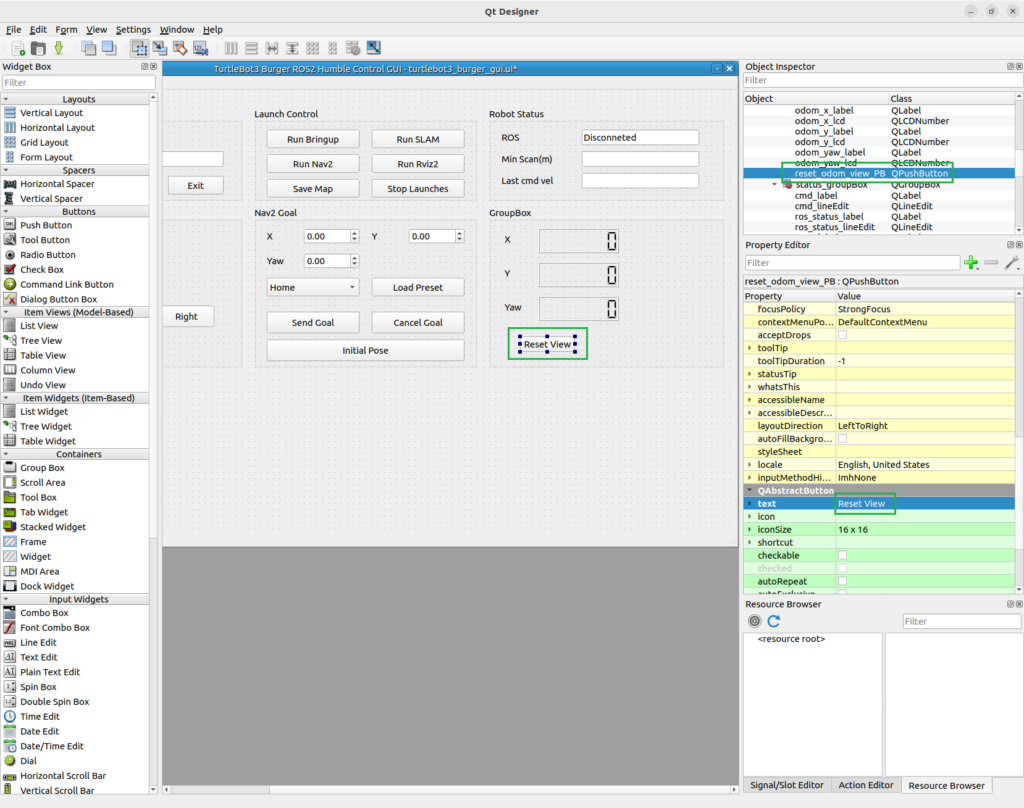Switch to Signal/Slot Editor tab

(786, 785)
